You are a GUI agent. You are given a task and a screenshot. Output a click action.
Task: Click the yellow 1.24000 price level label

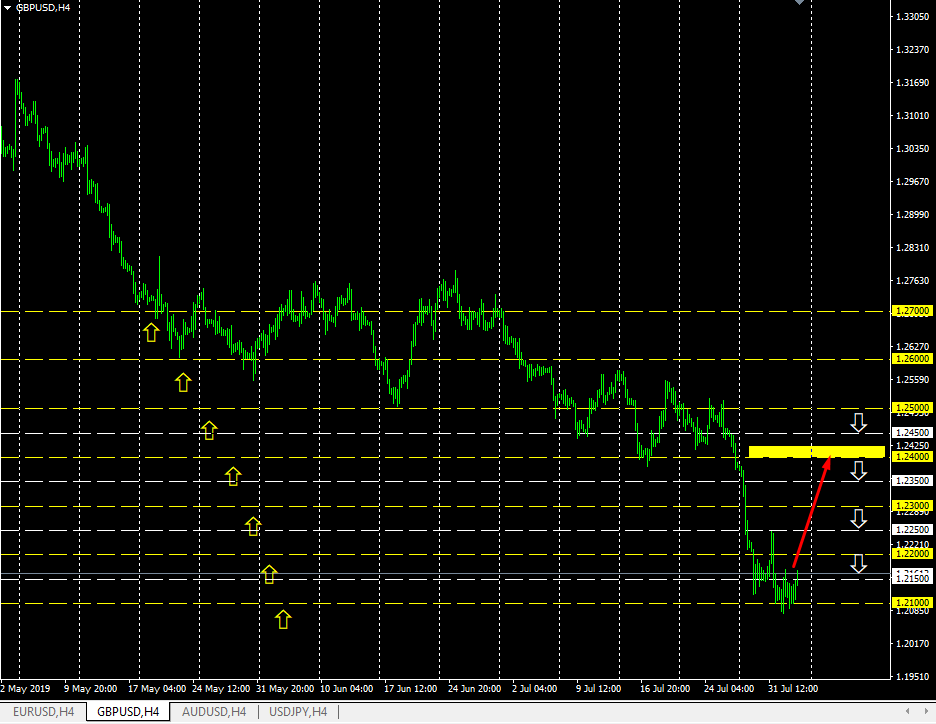[x=912, y=457]
